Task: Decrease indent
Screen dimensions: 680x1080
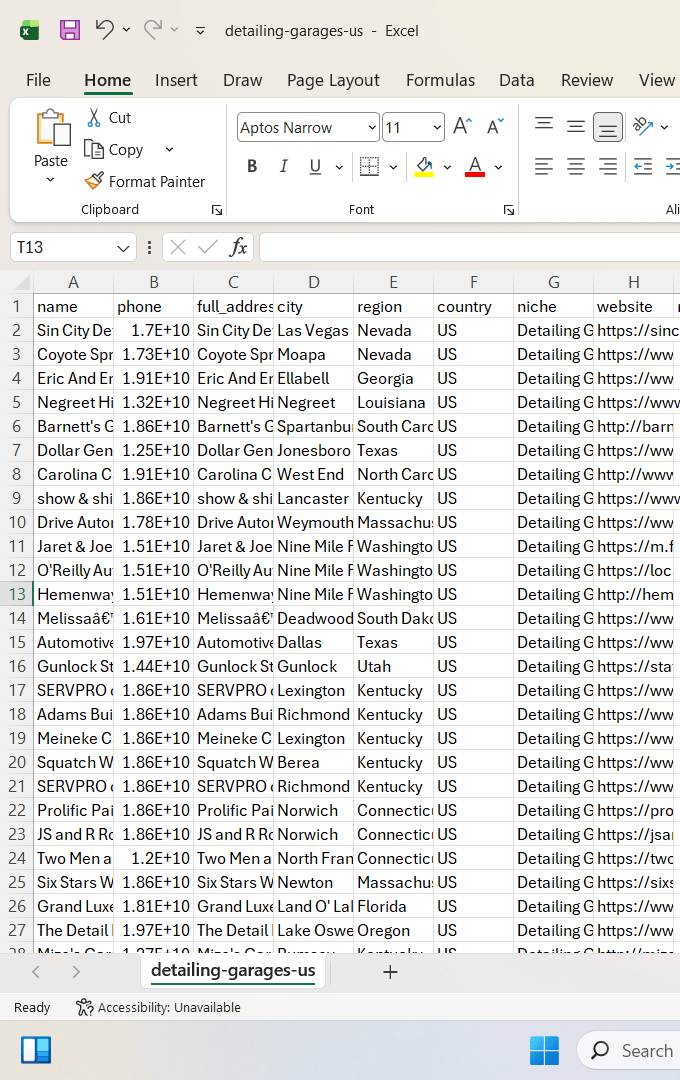Action: coord(643,166)
